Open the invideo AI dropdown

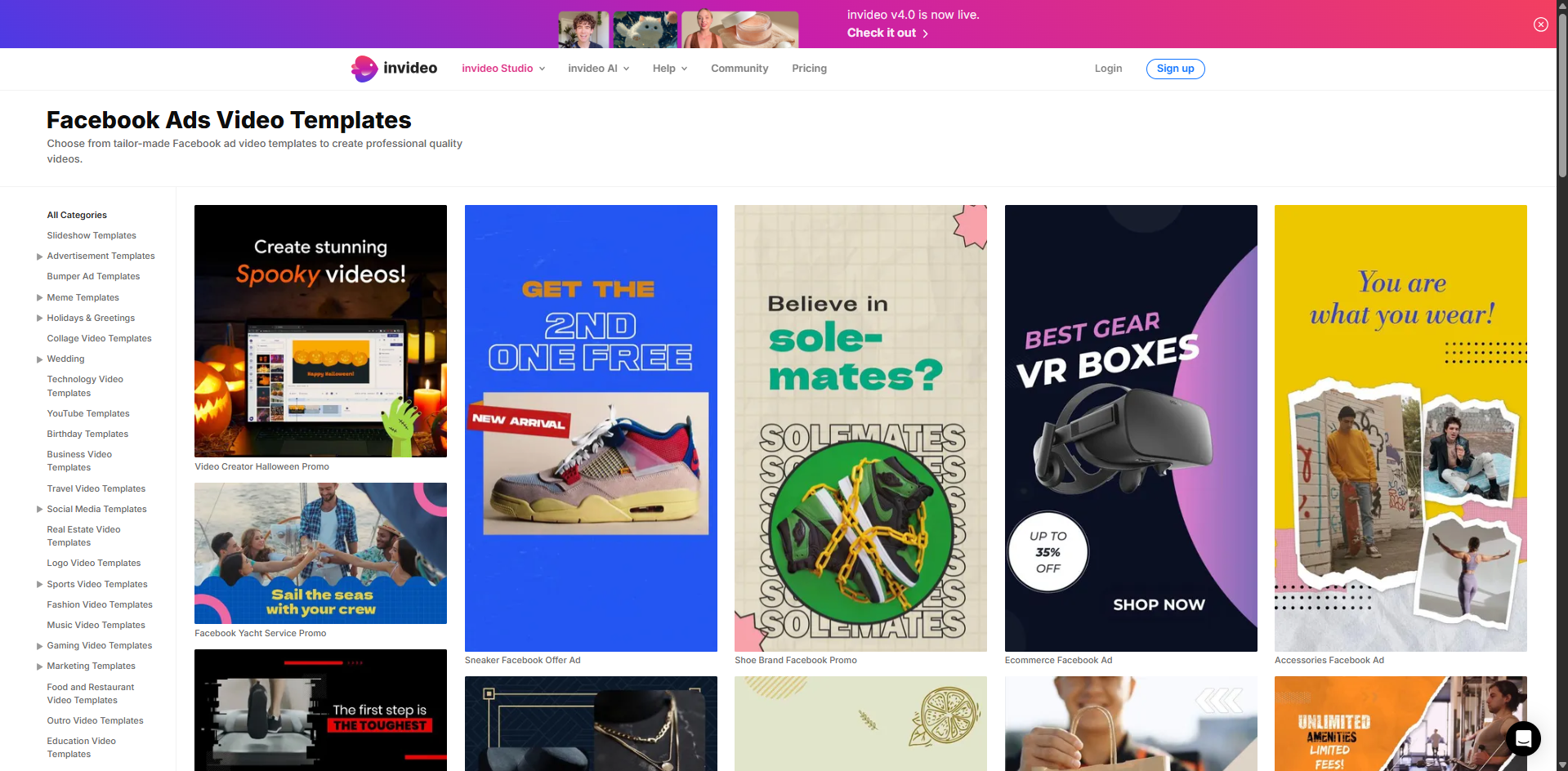[597, 69]
